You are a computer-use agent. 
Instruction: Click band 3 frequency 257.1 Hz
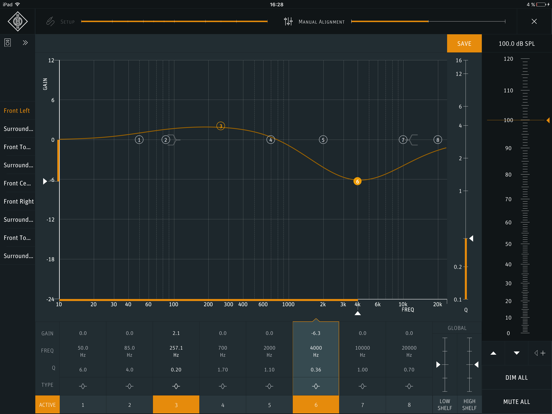[176, 351]
